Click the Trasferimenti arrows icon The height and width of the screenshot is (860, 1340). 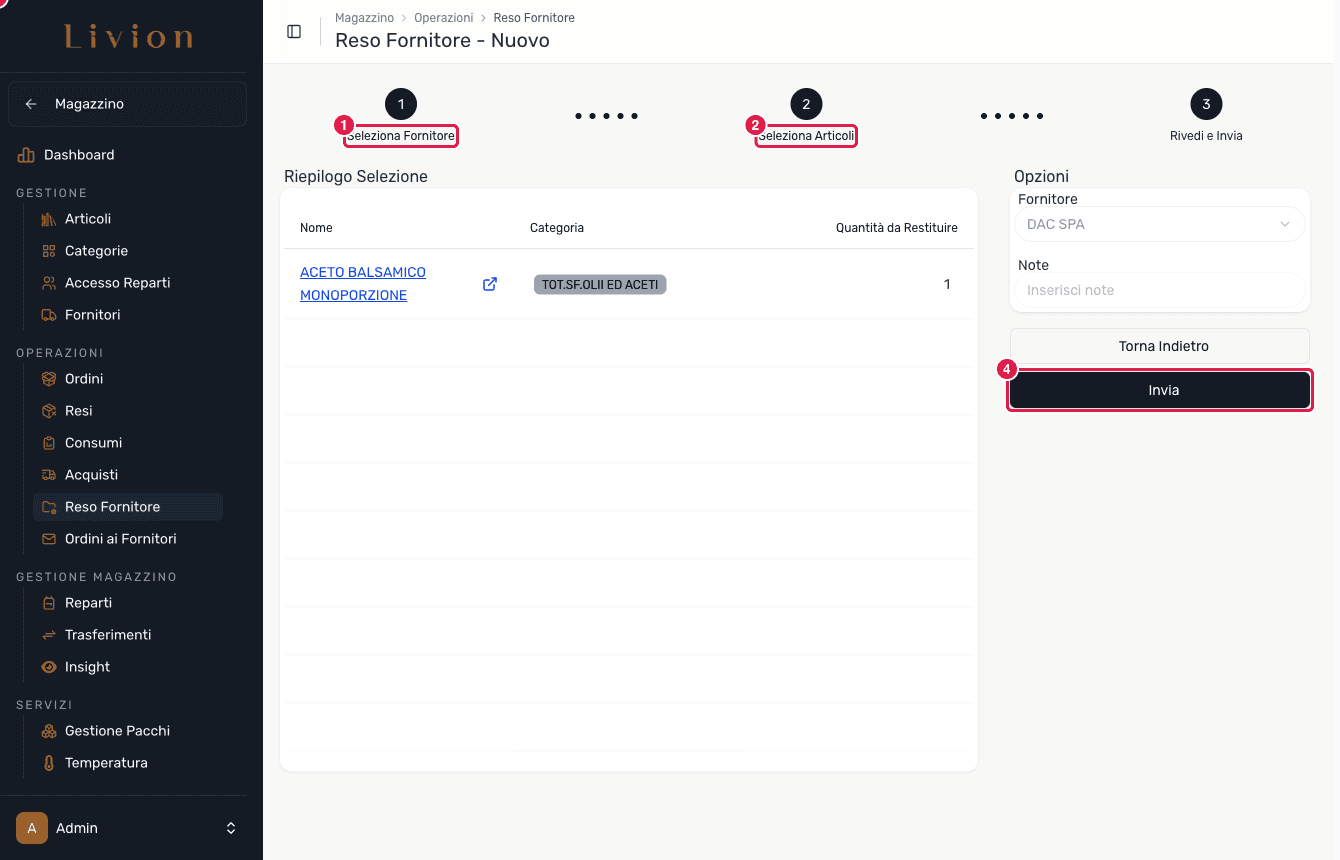pyautogui.click(x=49, y=635)
